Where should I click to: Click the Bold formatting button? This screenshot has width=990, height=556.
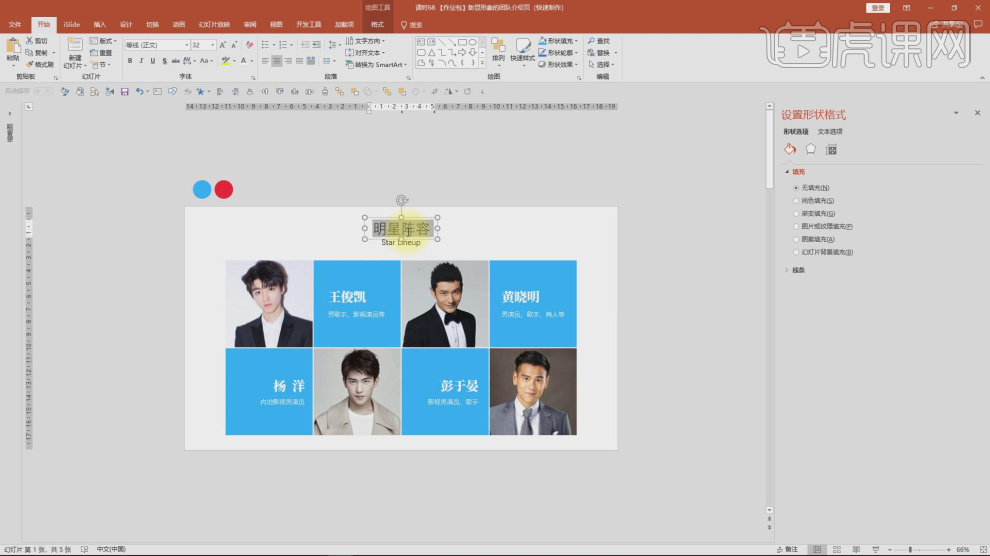pyautogui.click(x=129, y=61)
